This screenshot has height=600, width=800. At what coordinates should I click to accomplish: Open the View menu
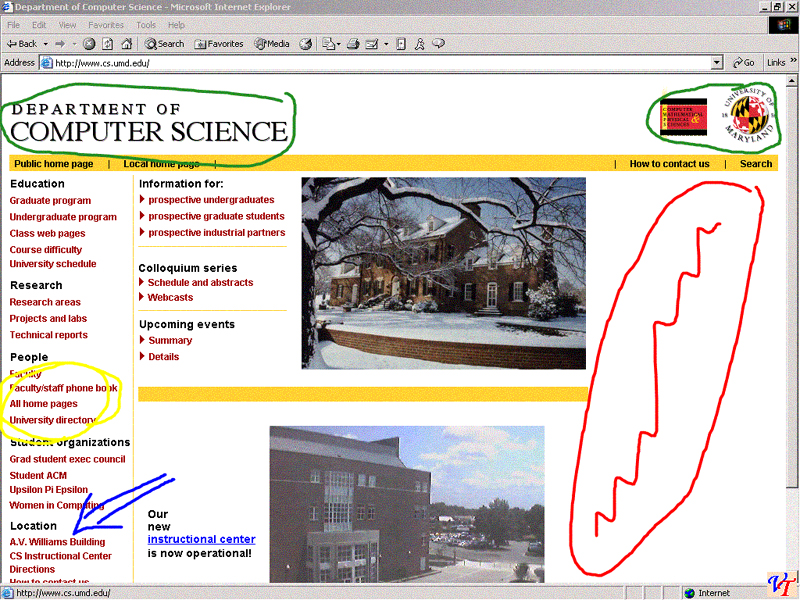67,25
